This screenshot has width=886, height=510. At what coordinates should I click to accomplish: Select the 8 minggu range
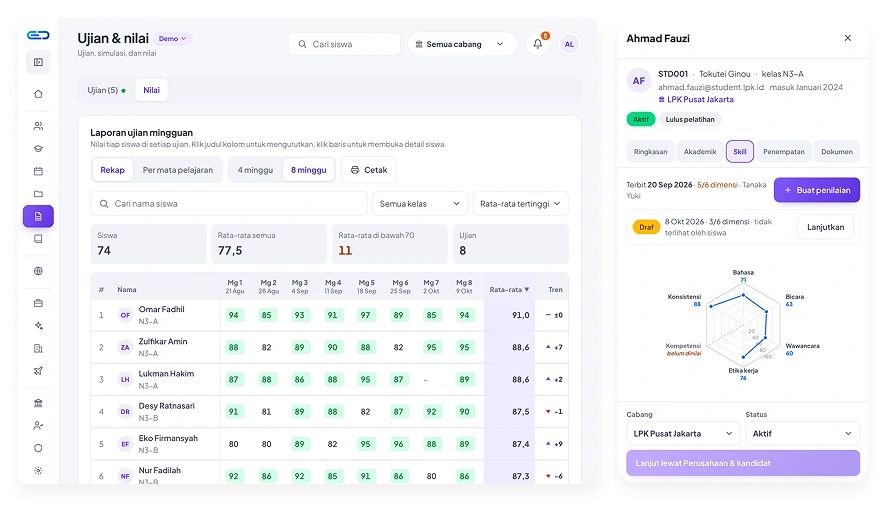309,170
